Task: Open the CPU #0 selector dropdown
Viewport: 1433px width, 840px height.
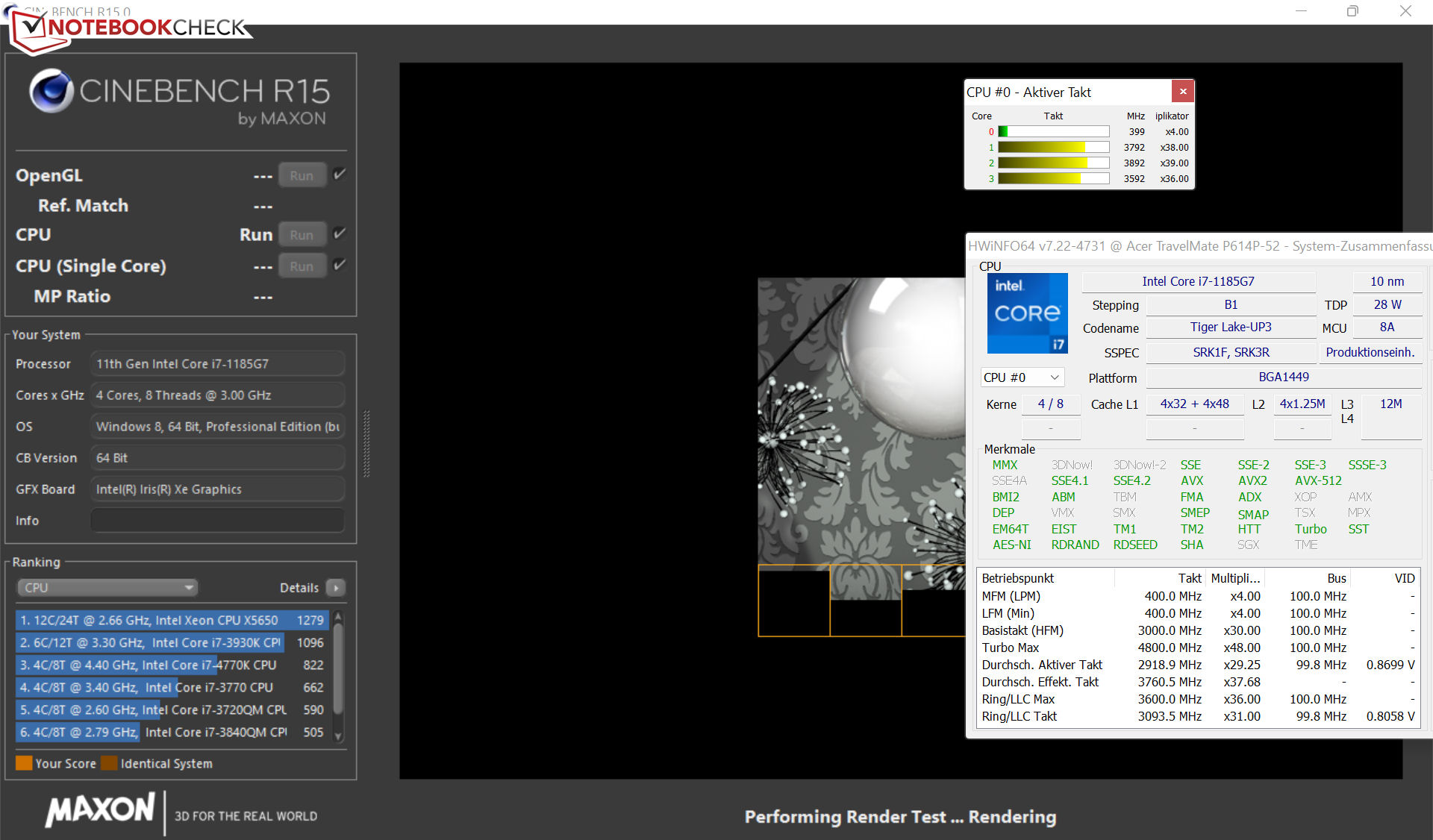Action: 1021,377
